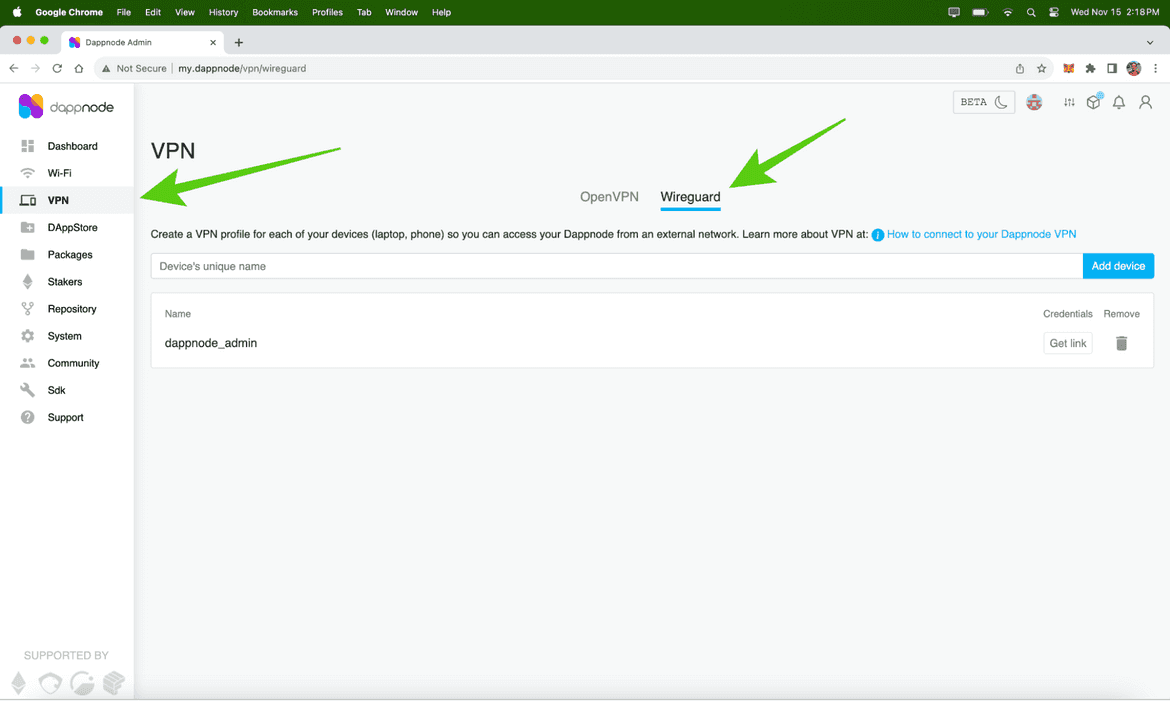The width and height of the screenshot is (1170, 701).
Task: Open the Dashboard section from the sidebar
Action: [x=72, y=145]
